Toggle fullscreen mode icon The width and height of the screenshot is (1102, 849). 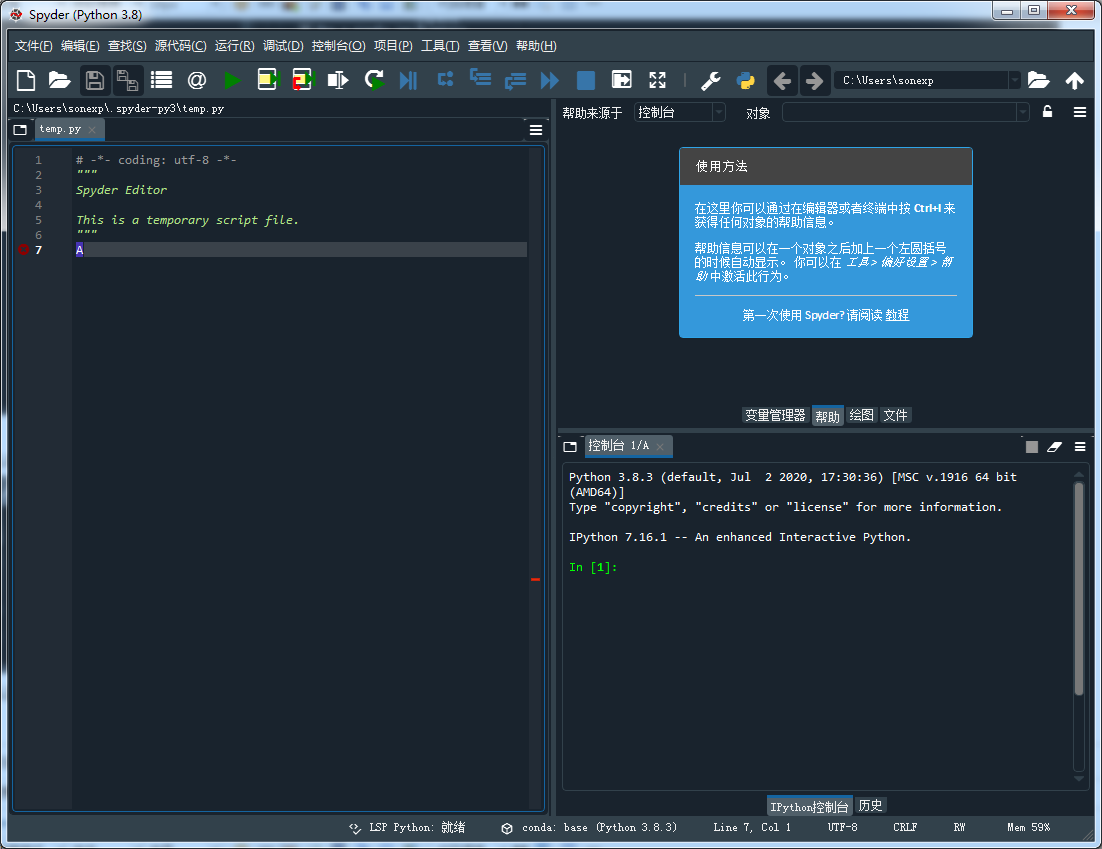(x=657, y=80)
